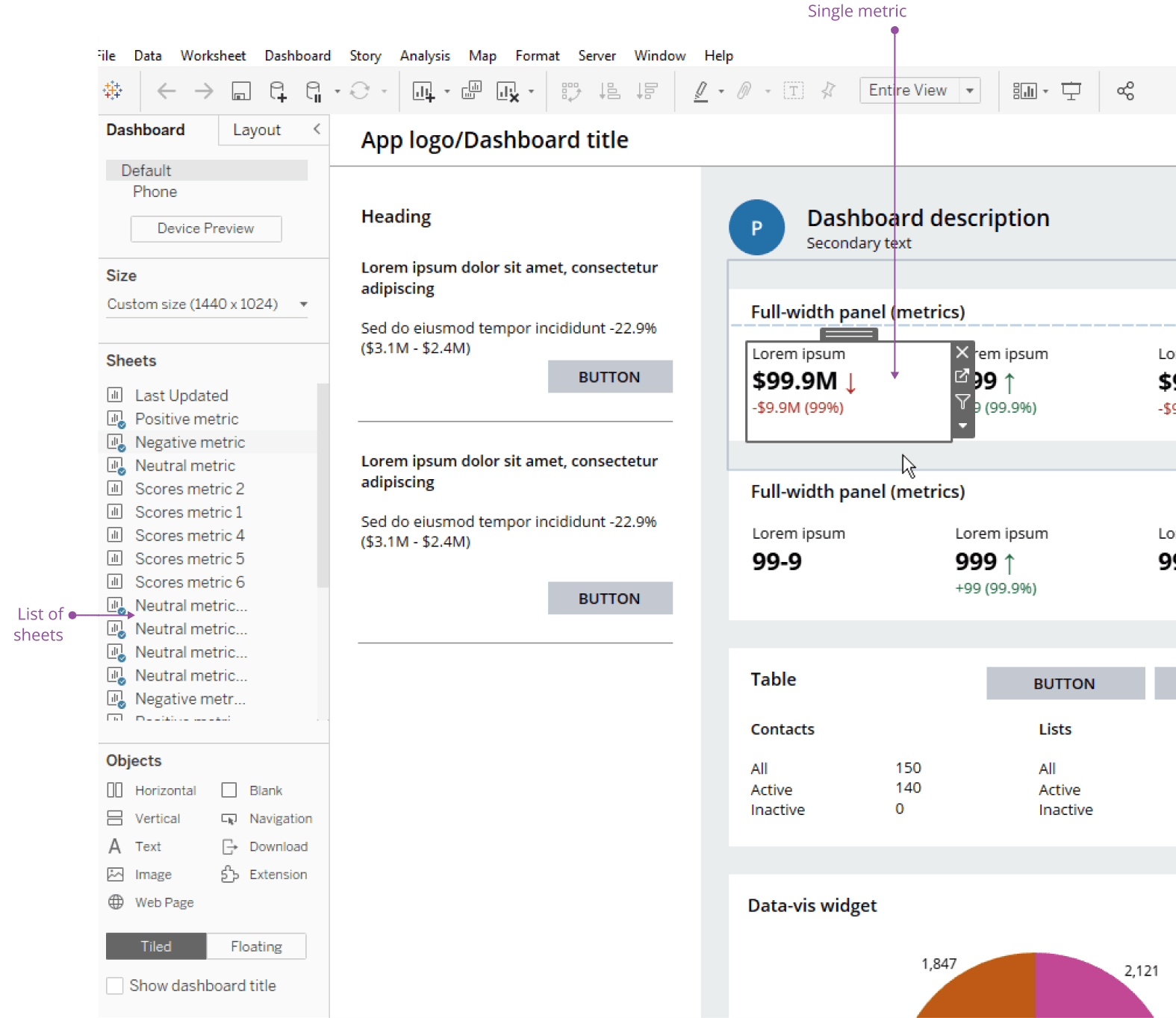Viewport: 1176px width, 1018px height.
Task: Open the Entire View fit dropdown
Action: pyautogui.click(x=970, y=90)
